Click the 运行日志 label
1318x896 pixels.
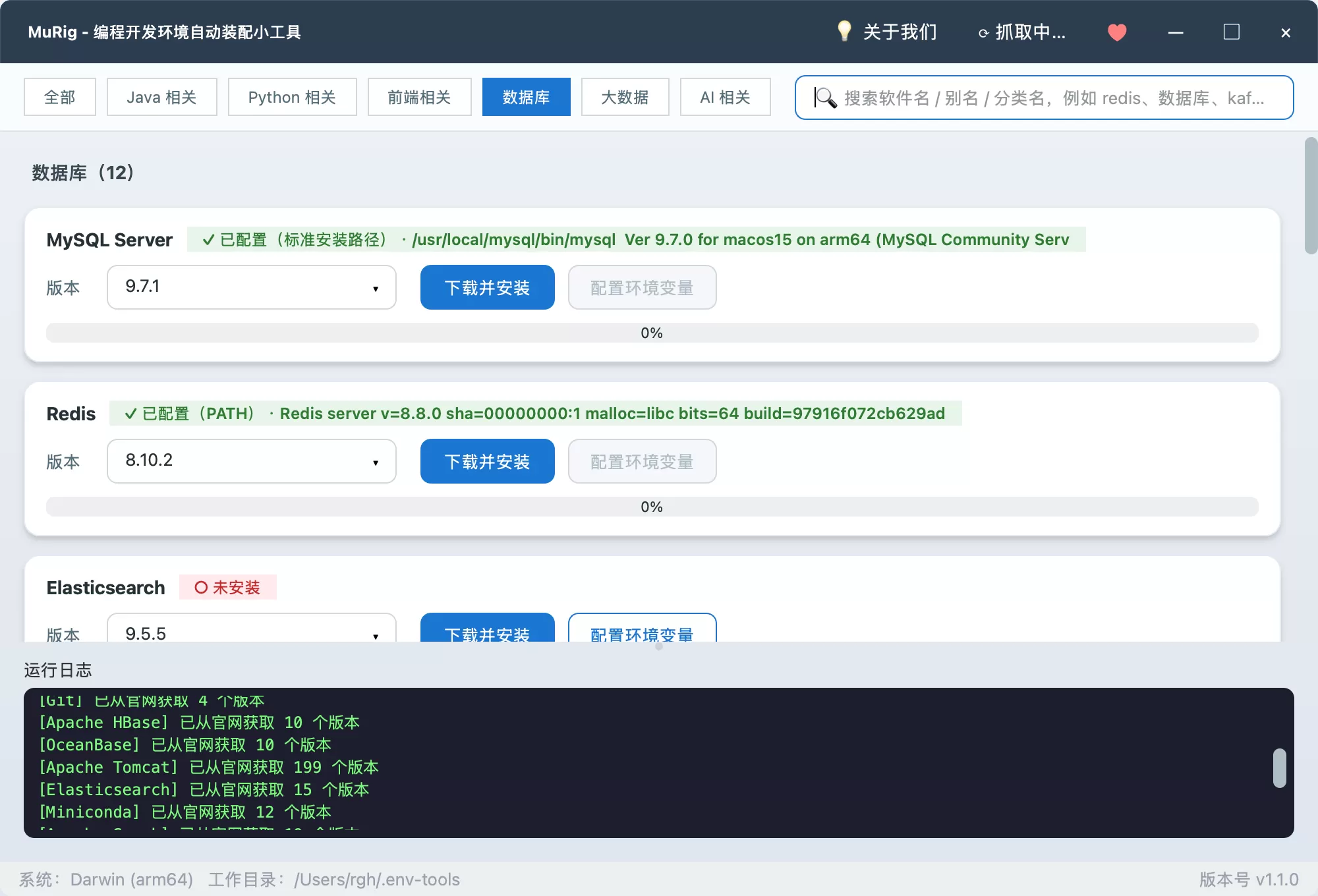click(58, 670)
